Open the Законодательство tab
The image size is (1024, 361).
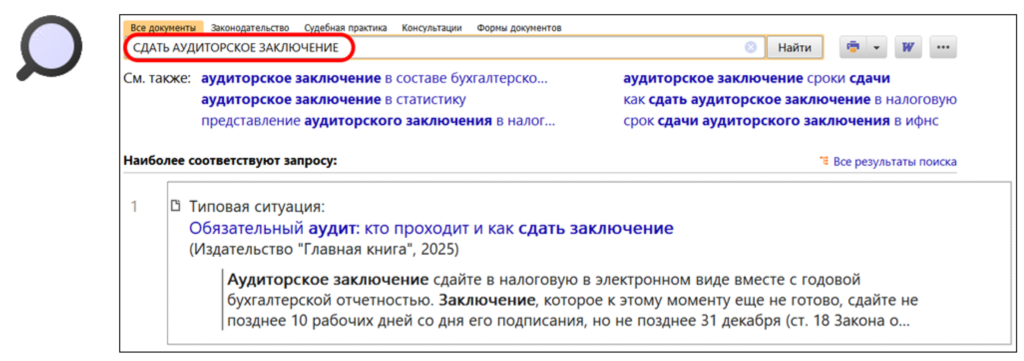point(249,28)
